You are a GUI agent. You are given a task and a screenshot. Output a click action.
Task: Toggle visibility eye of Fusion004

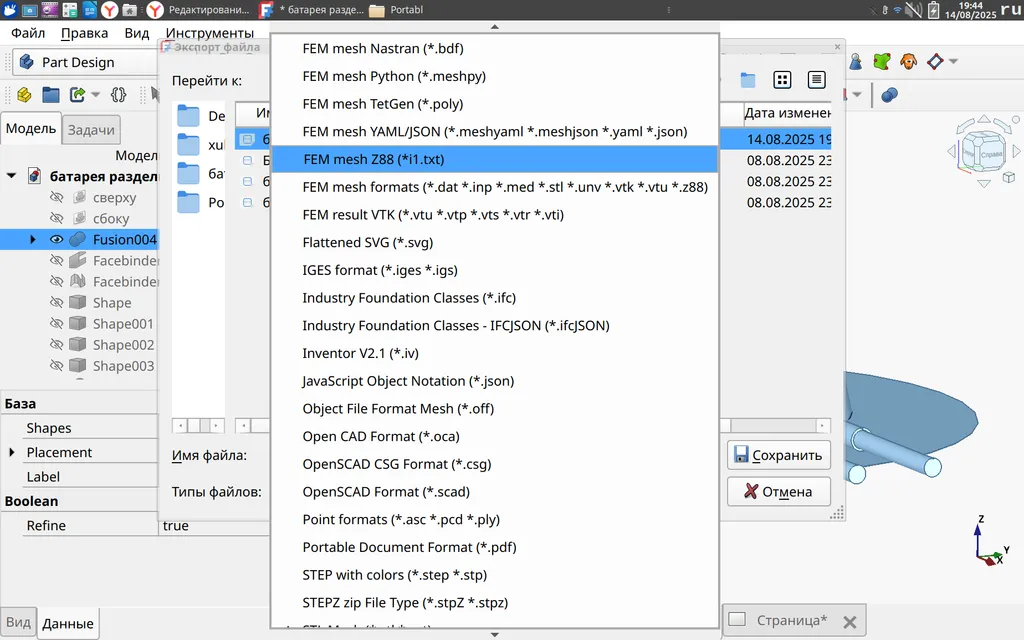click(57, 239)
